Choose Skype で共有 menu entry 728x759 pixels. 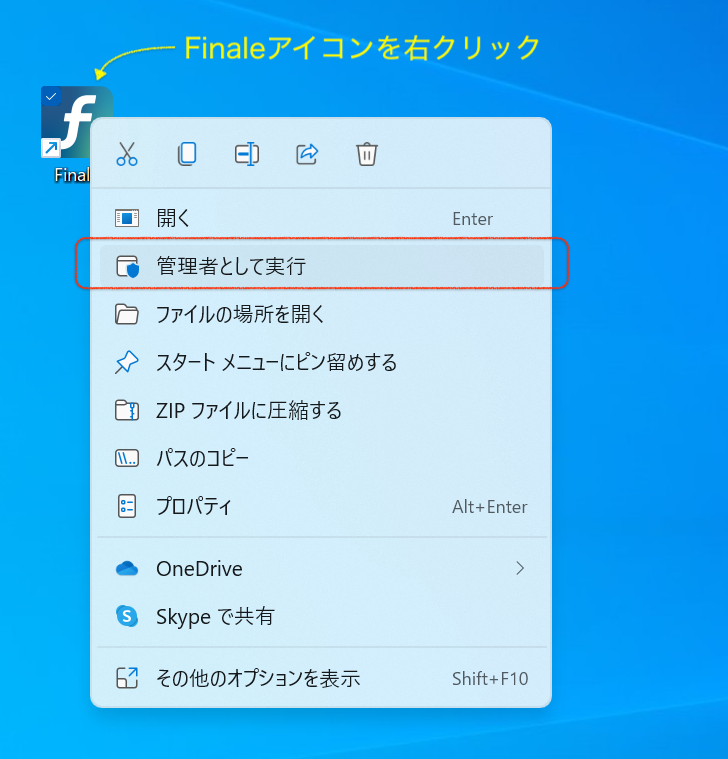pos(321,617)
